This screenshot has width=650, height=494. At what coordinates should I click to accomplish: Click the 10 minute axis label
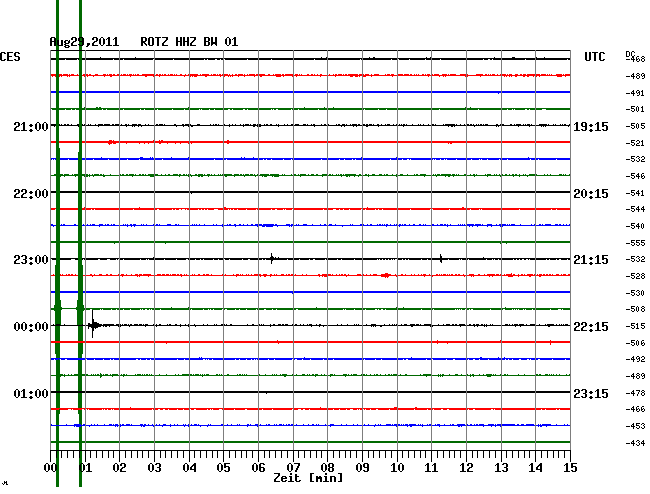[397, 468]
